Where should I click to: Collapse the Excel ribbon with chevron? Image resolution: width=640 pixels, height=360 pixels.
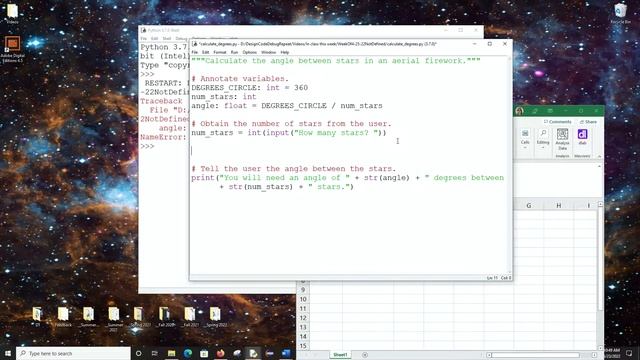(x=599, y=156)
